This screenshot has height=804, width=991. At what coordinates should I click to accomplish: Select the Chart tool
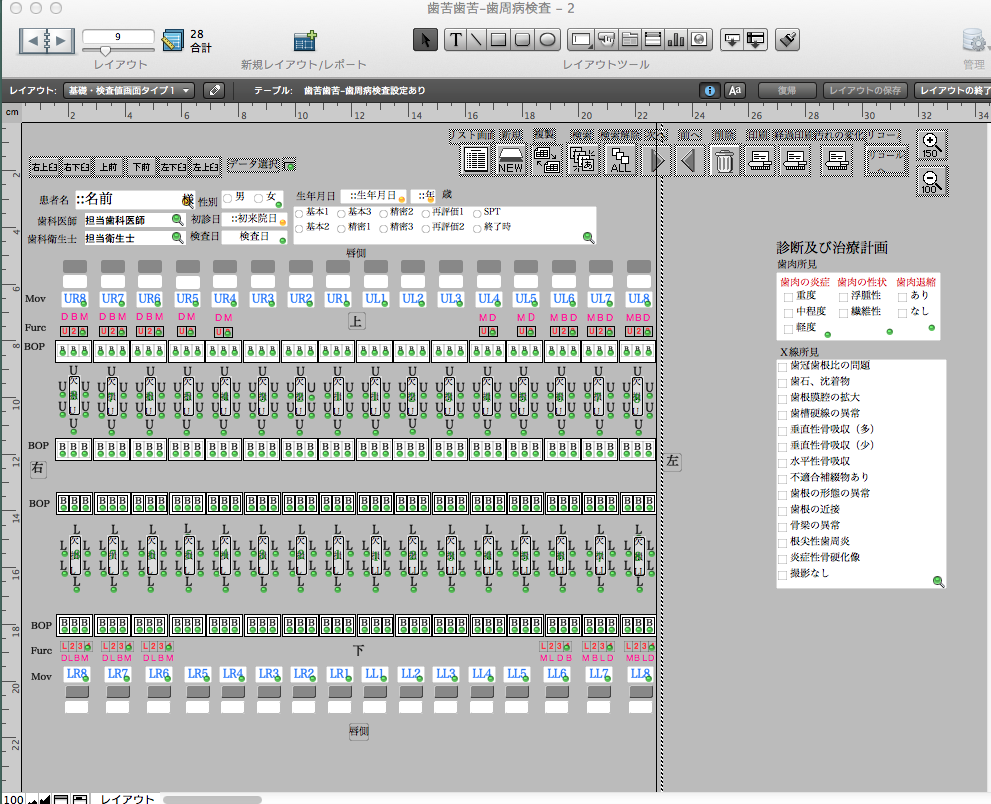click(676, 40)
